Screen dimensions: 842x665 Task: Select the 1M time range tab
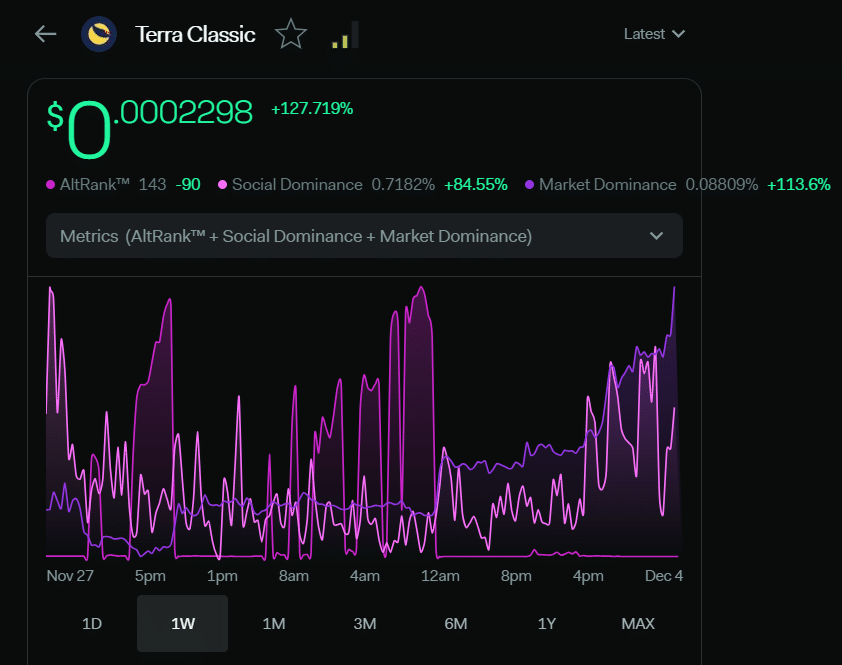point(274,624)
